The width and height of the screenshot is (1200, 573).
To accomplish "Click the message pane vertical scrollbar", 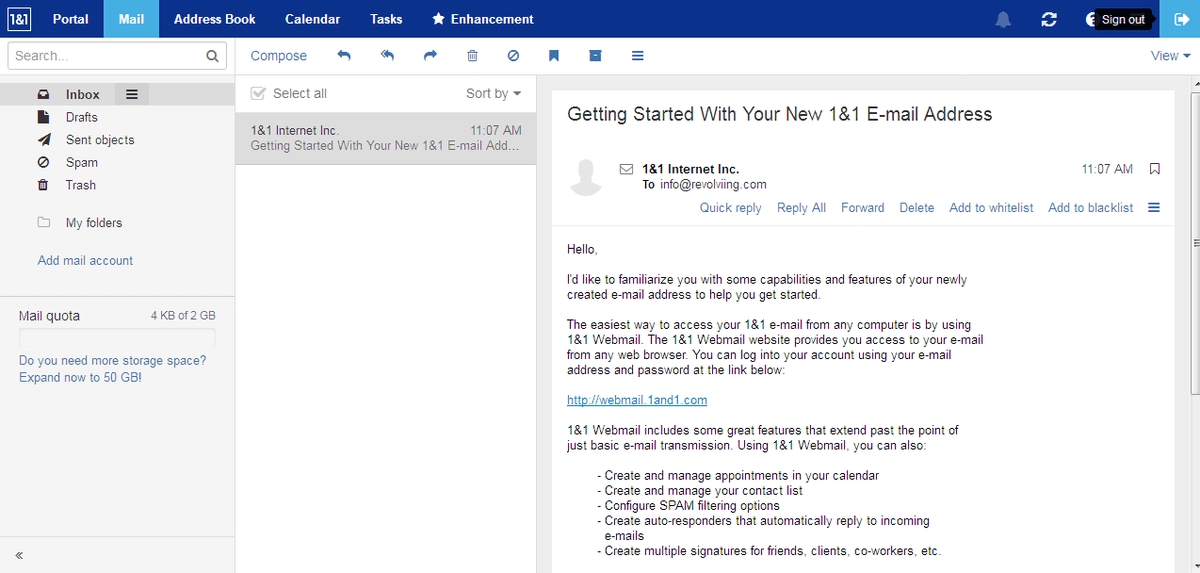I will pyautogui.click(x=1194, y=243).
